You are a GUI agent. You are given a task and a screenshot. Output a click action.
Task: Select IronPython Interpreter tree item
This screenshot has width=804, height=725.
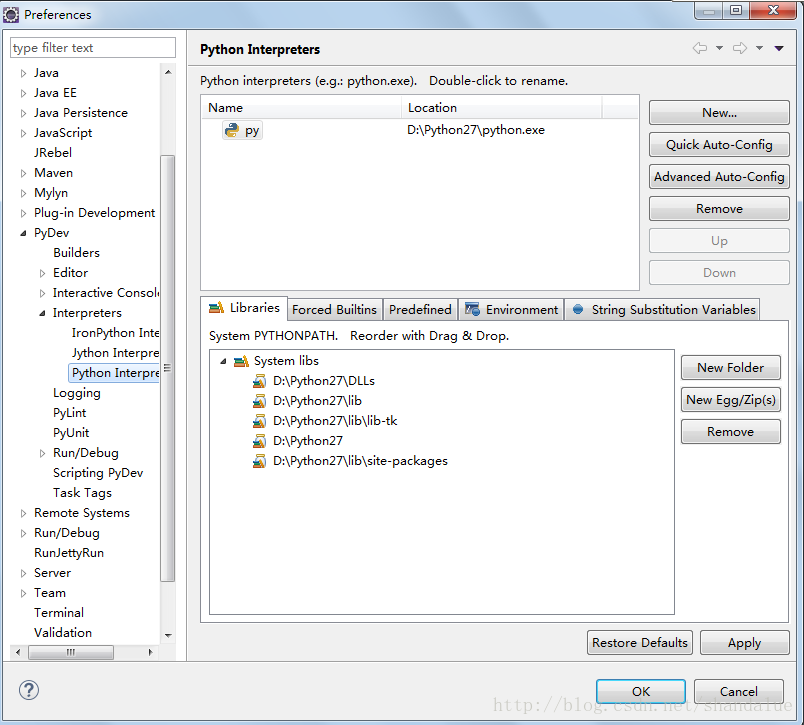click(115, 333)
